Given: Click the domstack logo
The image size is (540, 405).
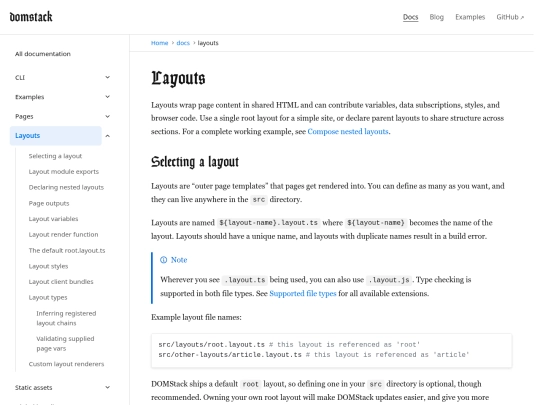Looking at the screenshot, I should [x=31, y=17].
